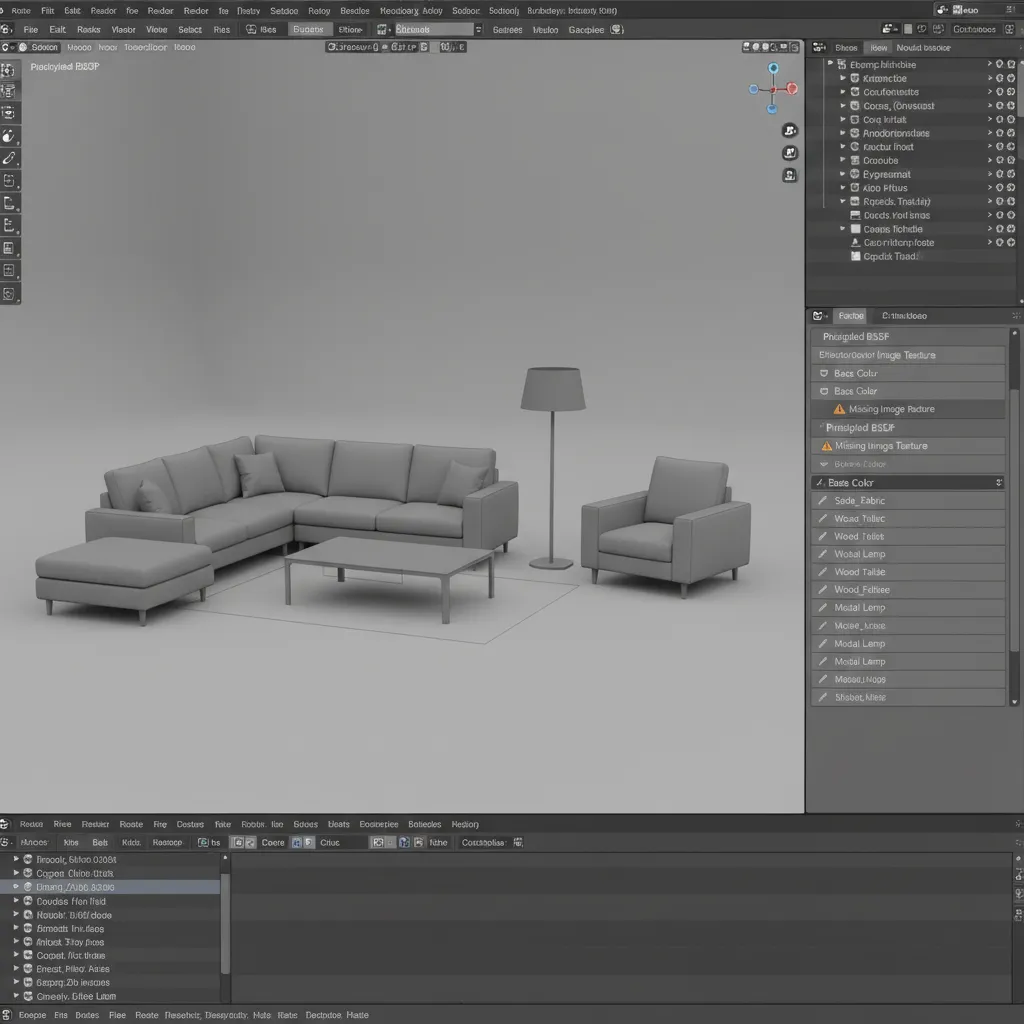This screenshot has height=1024, width=1024.
Task: Switch to the second tab in the Outliner header
Action: pos(879,47)
